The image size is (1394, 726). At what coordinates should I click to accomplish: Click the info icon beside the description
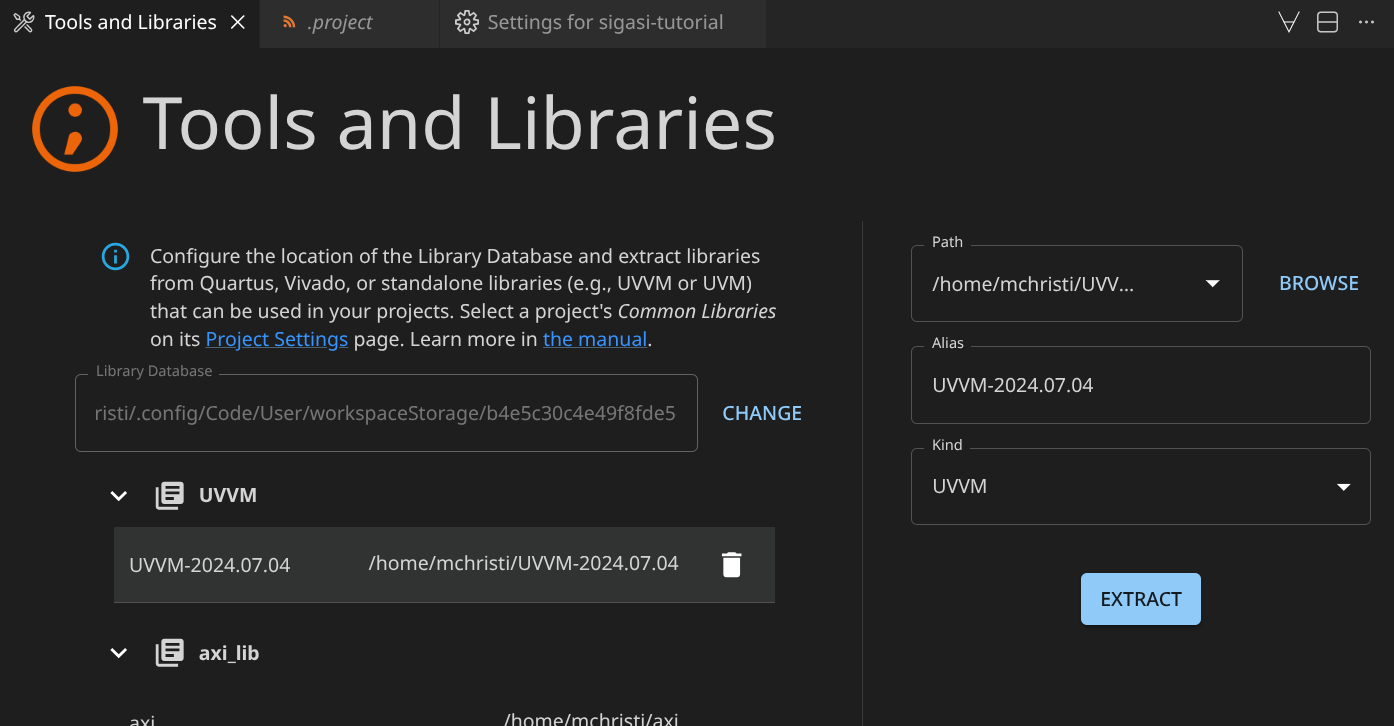pyautogui.click(x=116, y=257)
